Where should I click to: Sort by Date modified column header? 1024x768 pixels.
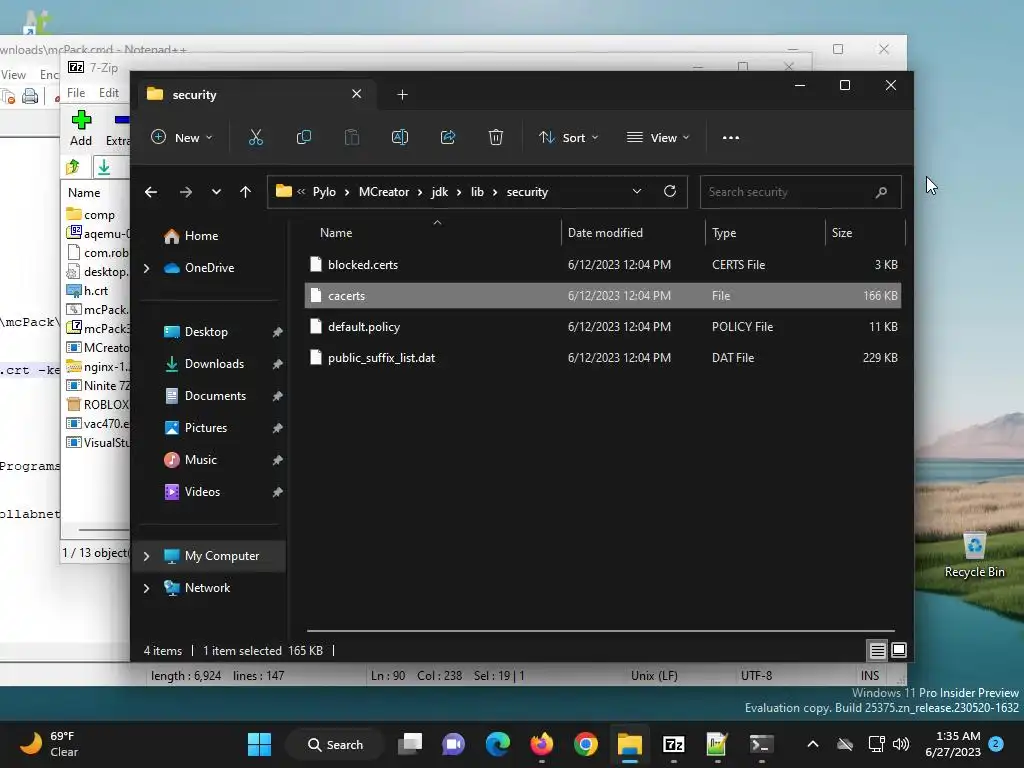click(633, 233)
